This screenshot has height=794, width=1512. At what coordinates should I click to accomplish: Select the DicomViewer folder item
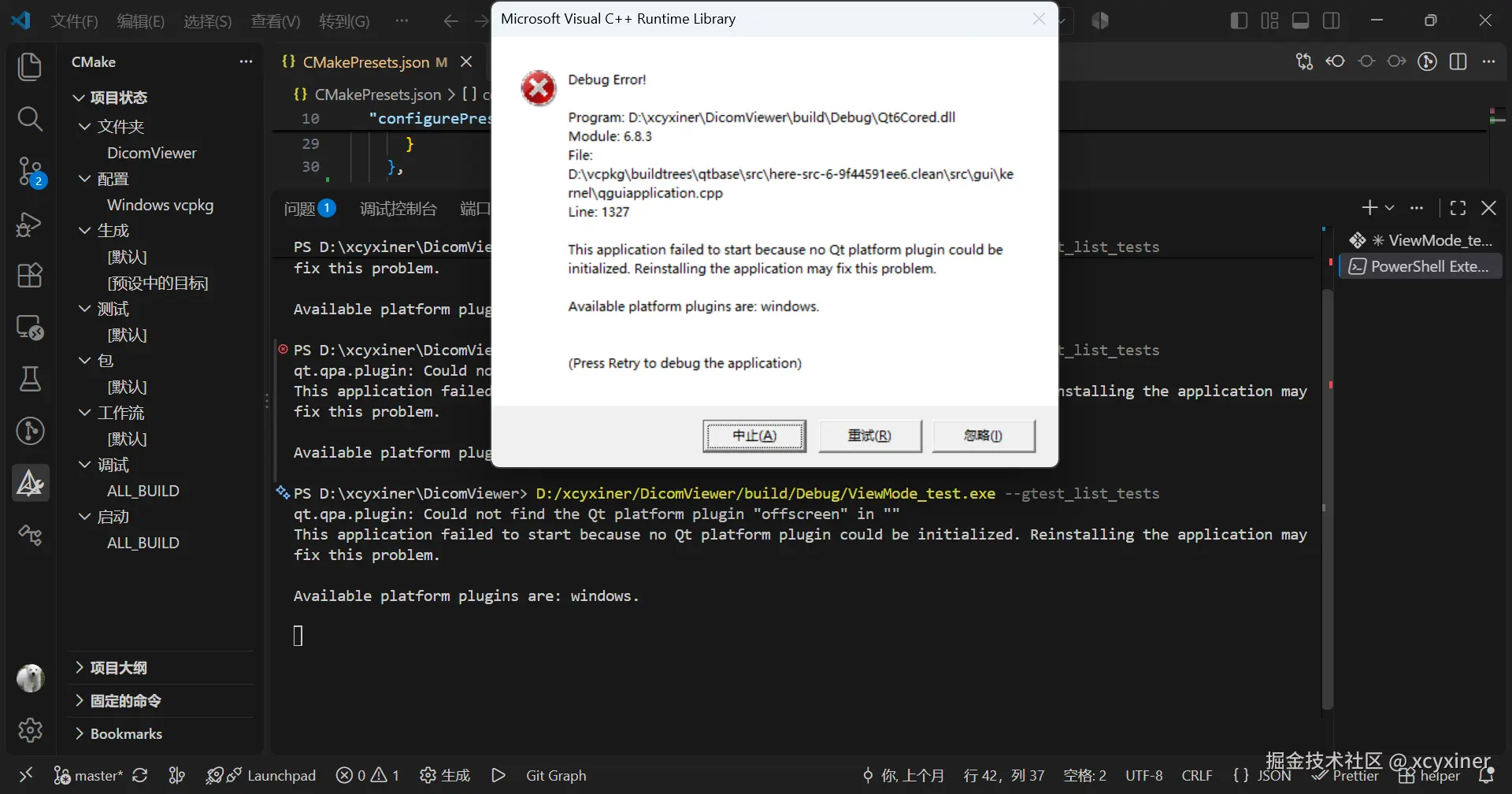[x=152, y=153]
